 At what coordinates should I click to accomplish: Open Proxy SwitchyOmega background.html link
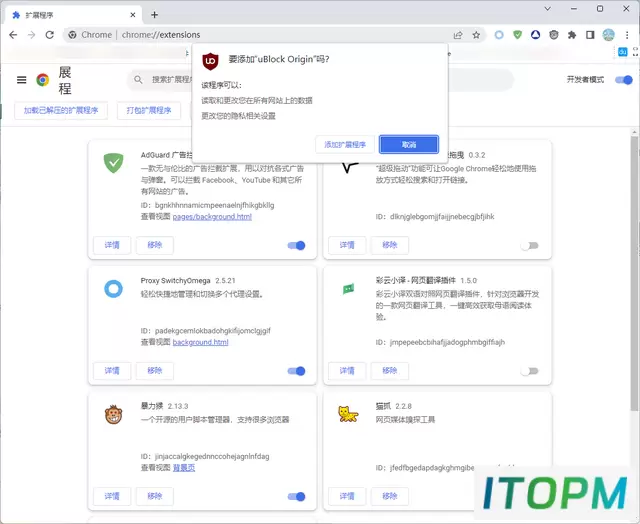[200, 342]
